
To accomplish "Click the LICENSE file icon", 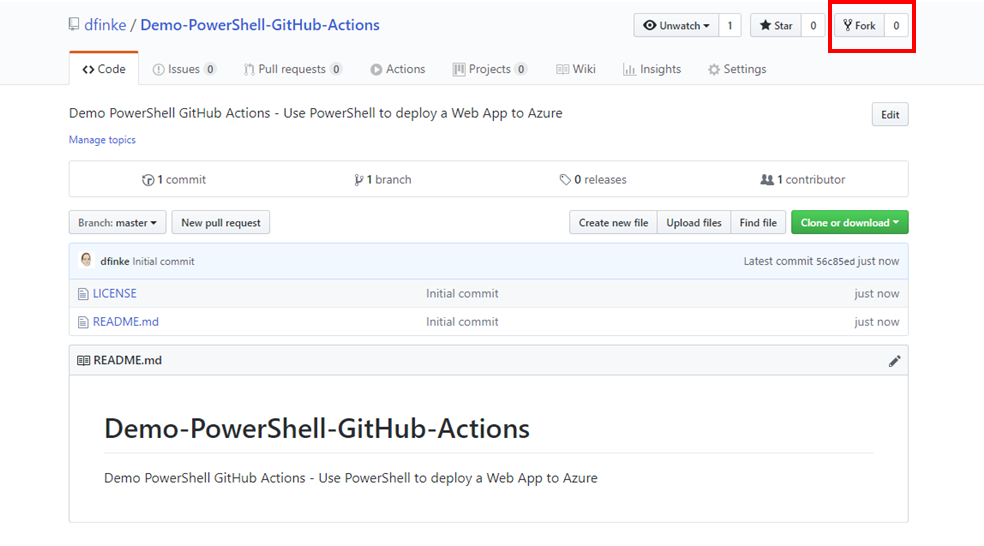I will 83,294.
